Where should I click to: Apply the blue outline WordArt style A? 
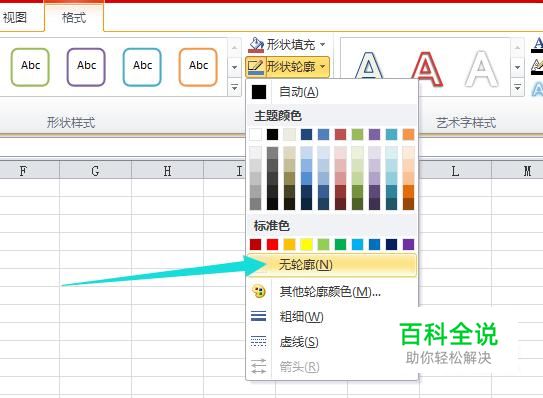point(369,64)
